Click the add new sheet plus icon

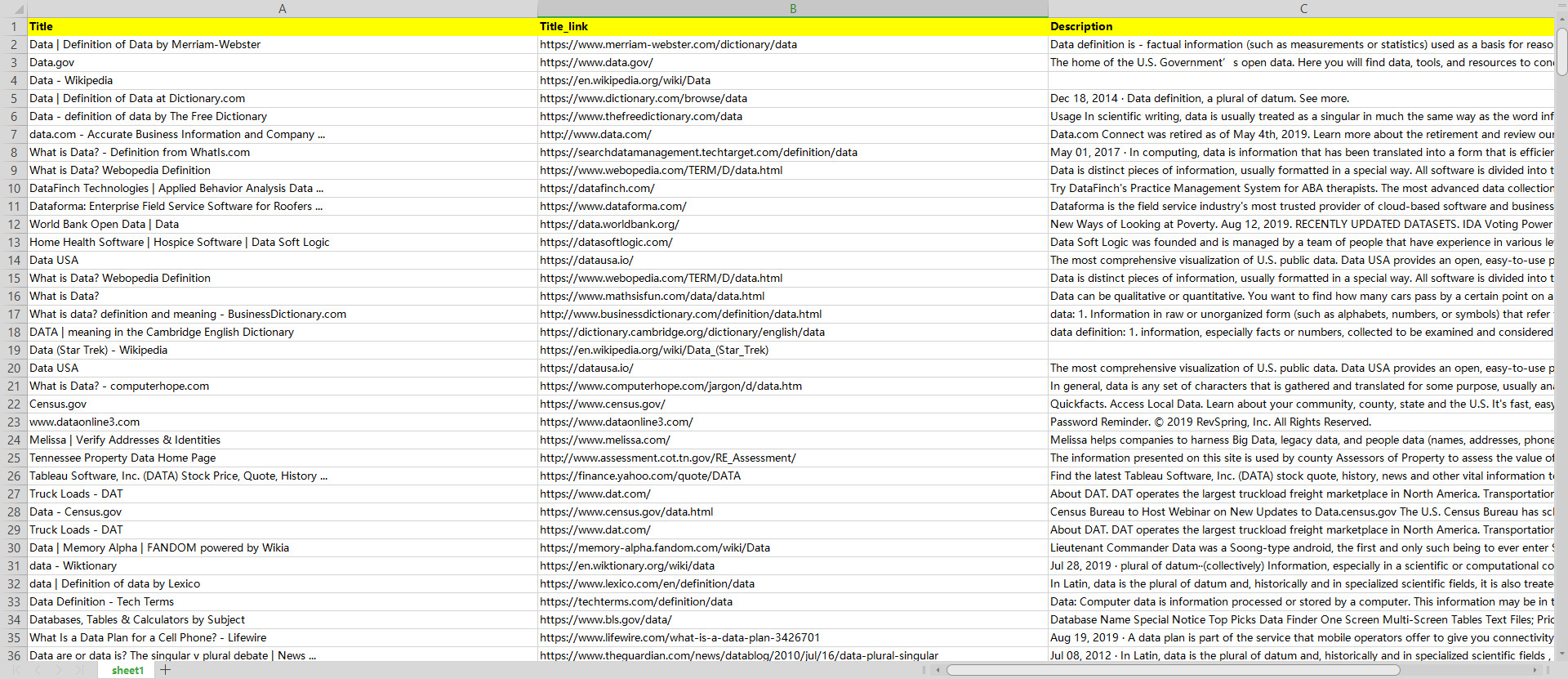pos(166,670)
